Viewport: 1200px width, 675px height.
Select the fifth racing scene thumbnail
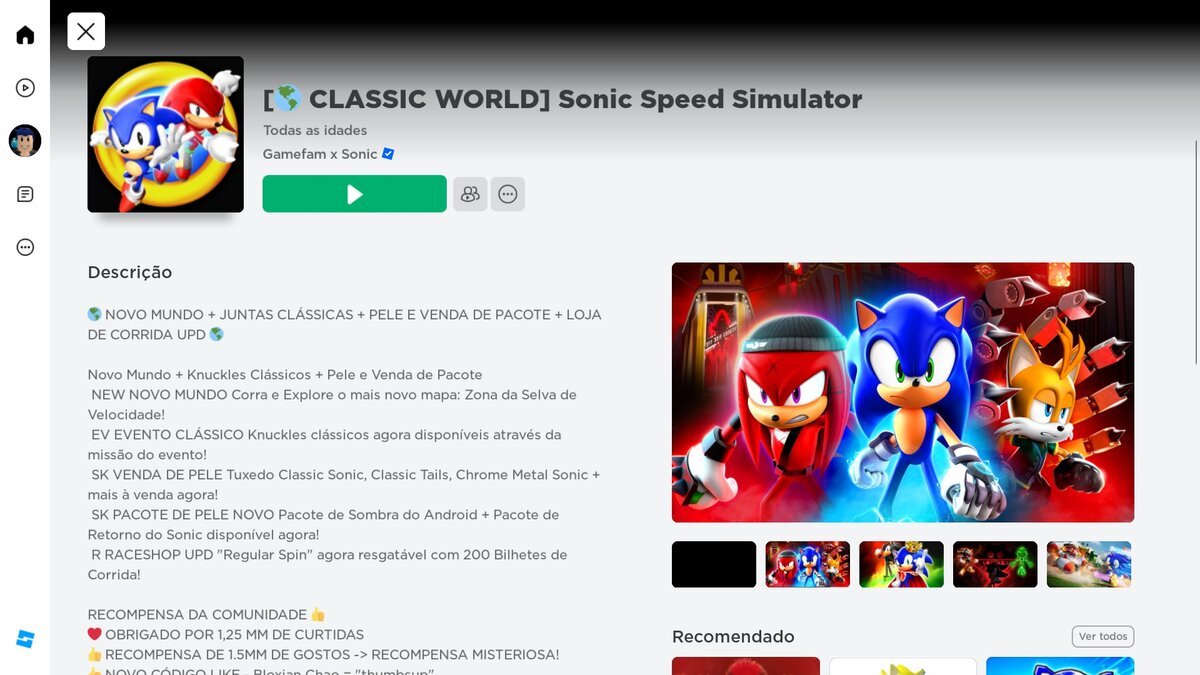pyautogui.click(x=1089, y=564)
